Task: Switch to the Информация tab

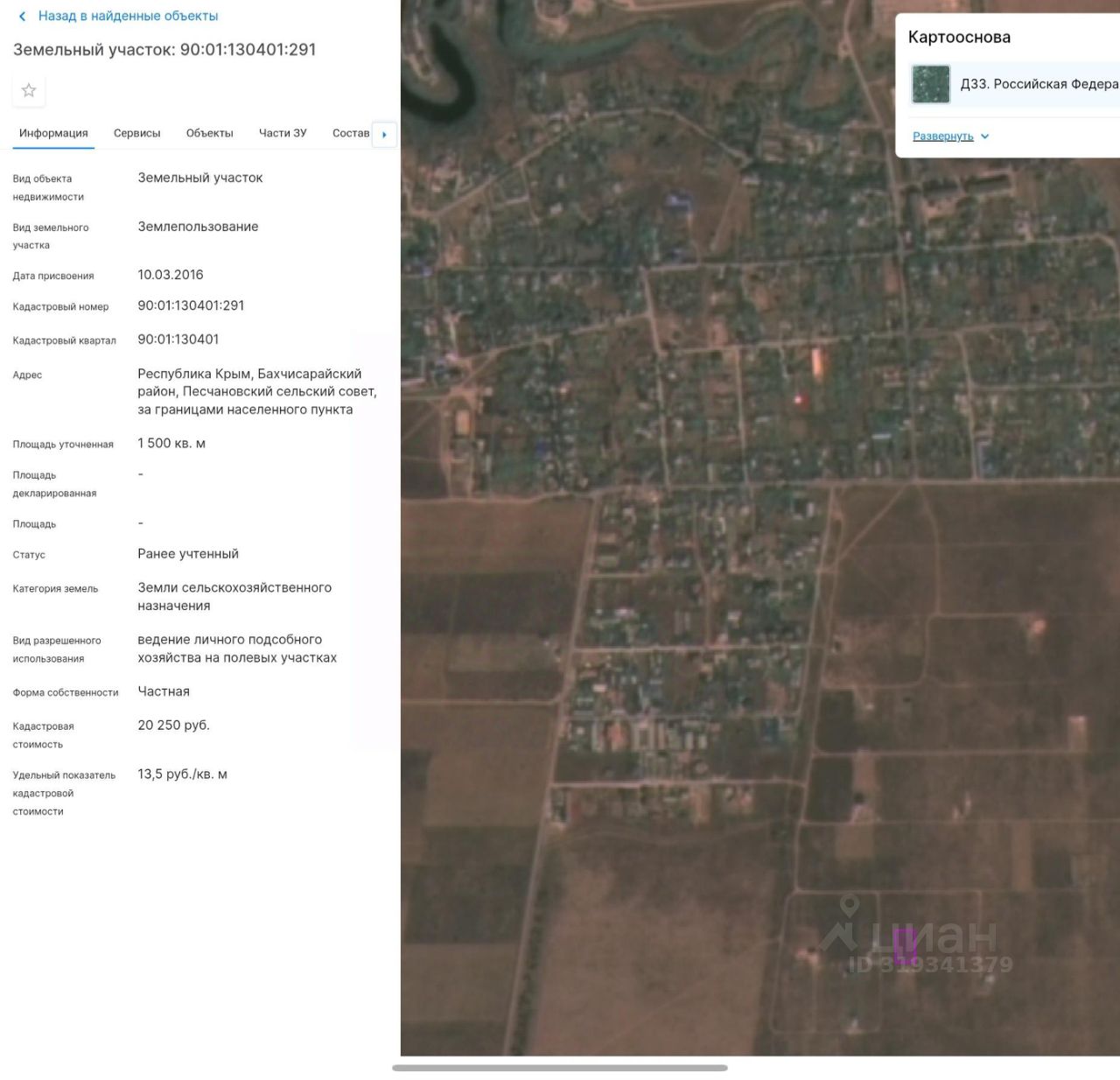Action: (53, 133)
